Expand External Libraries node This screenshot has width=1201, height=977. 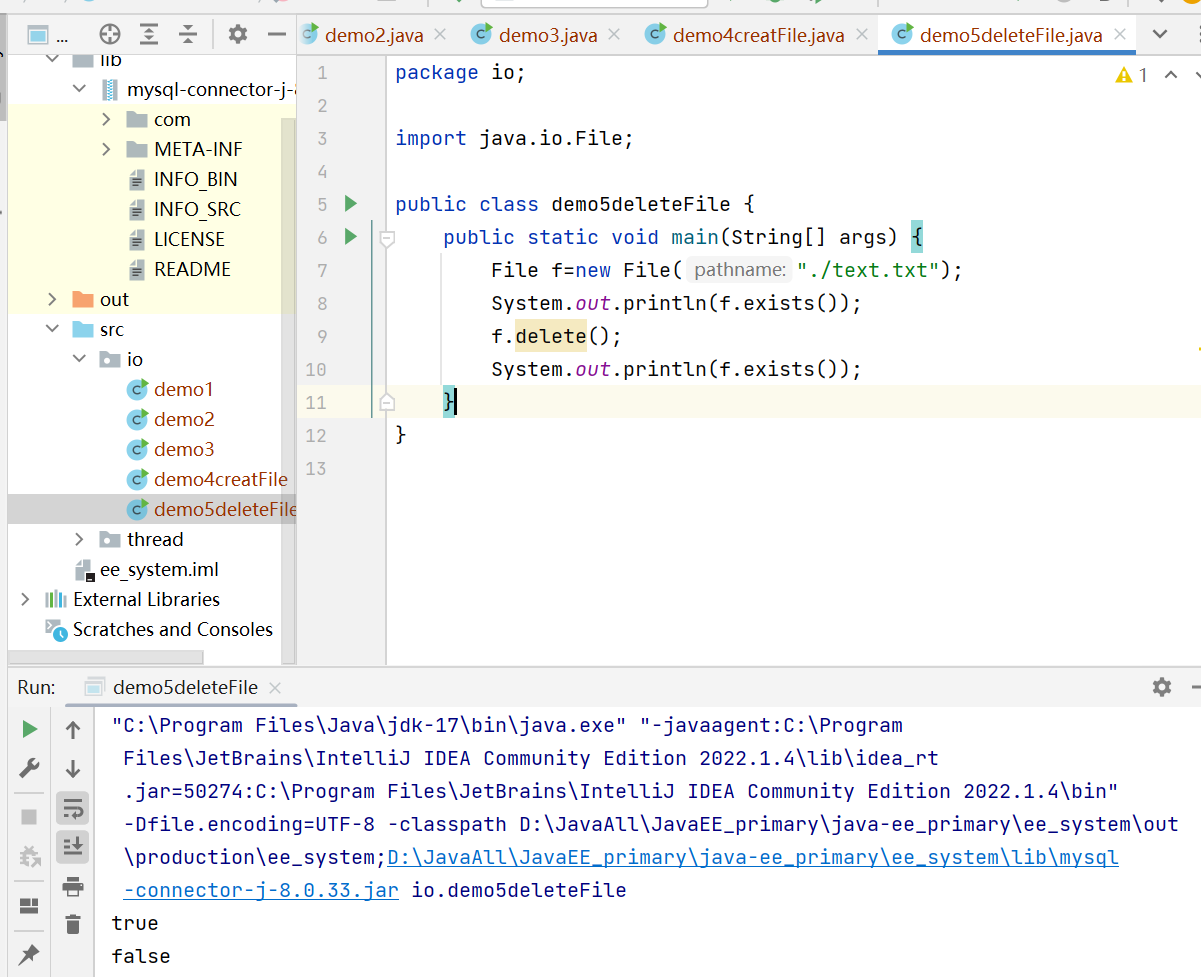coord(25,599)
